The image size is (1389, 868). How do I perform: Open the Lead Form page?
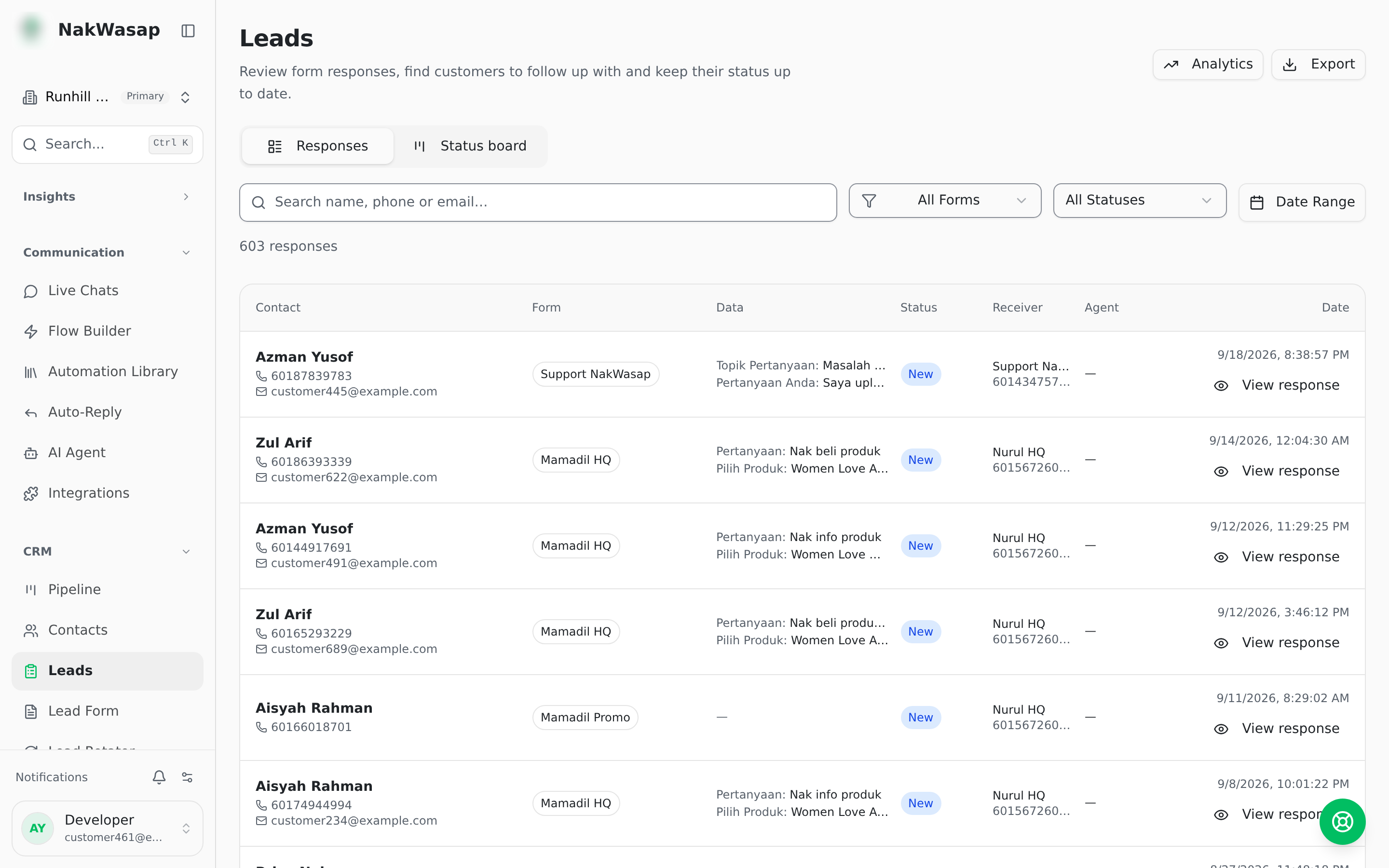coord(108,711)
